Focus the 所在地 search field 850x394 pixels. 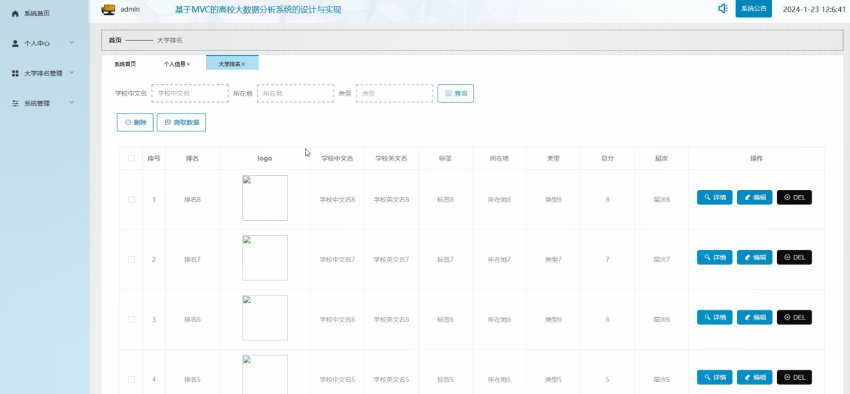point(295,93)
